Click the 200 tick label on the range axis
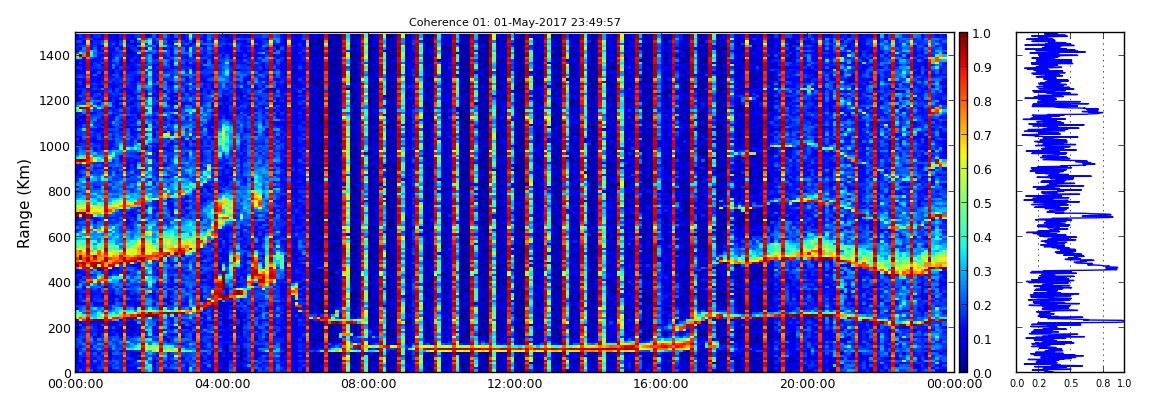The image size is (1150, 407). (x=59, y=327)
